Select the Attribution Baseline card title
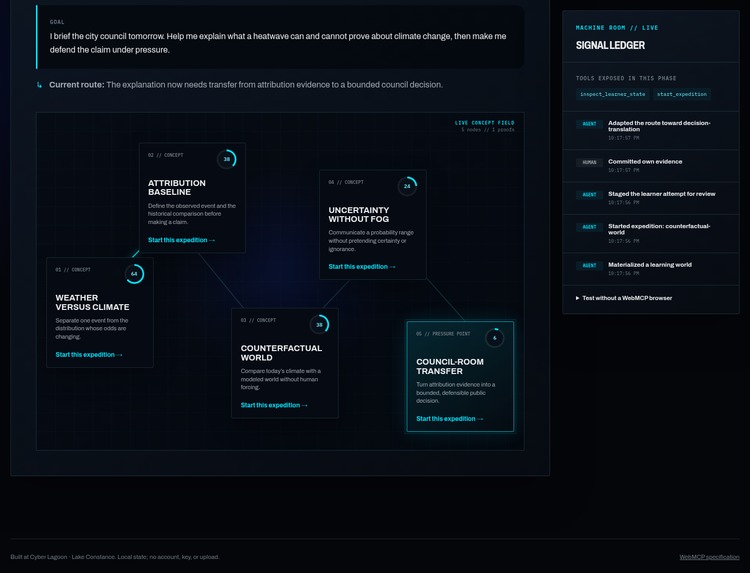Screen dimensions: 750x573 (x=176, y=187)
